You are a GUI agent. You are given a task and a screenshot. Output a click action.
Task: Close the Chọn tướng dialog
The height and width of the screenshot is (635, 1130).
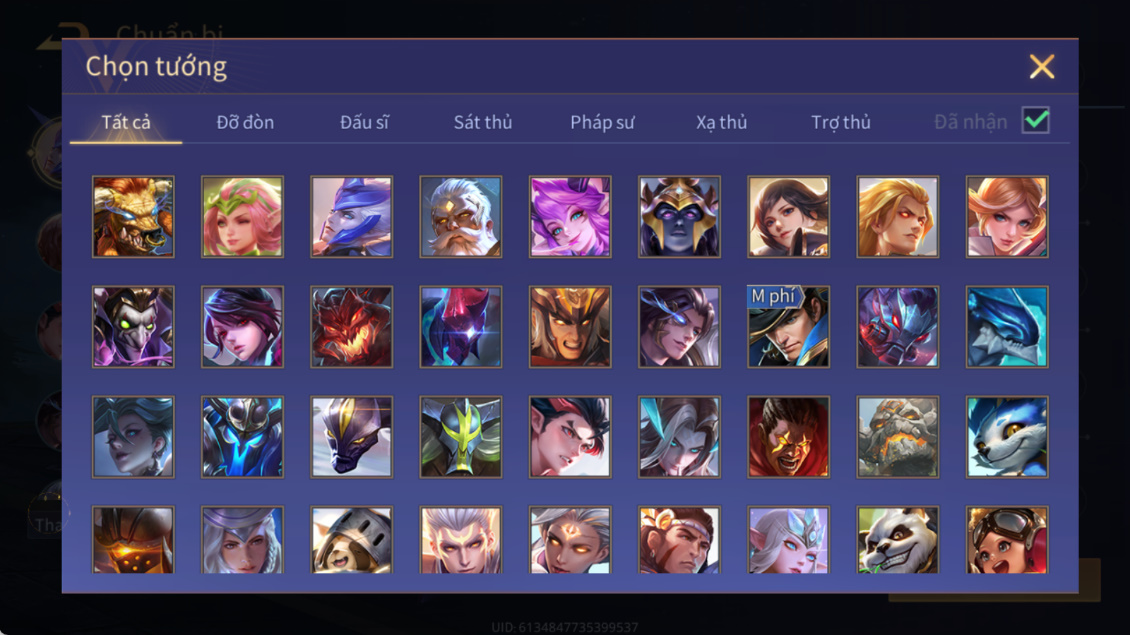pos(1042,66)
